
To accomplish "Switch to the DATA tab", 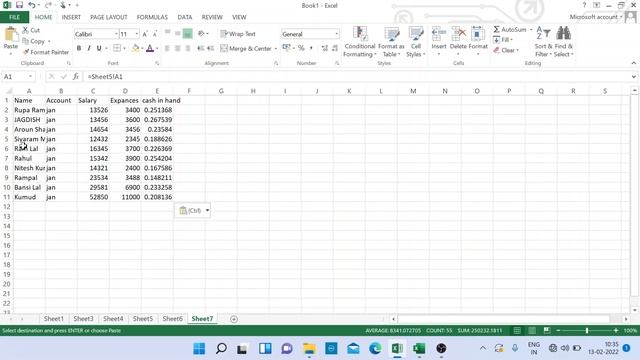I will pyautogui.click(x=184, y=17).
